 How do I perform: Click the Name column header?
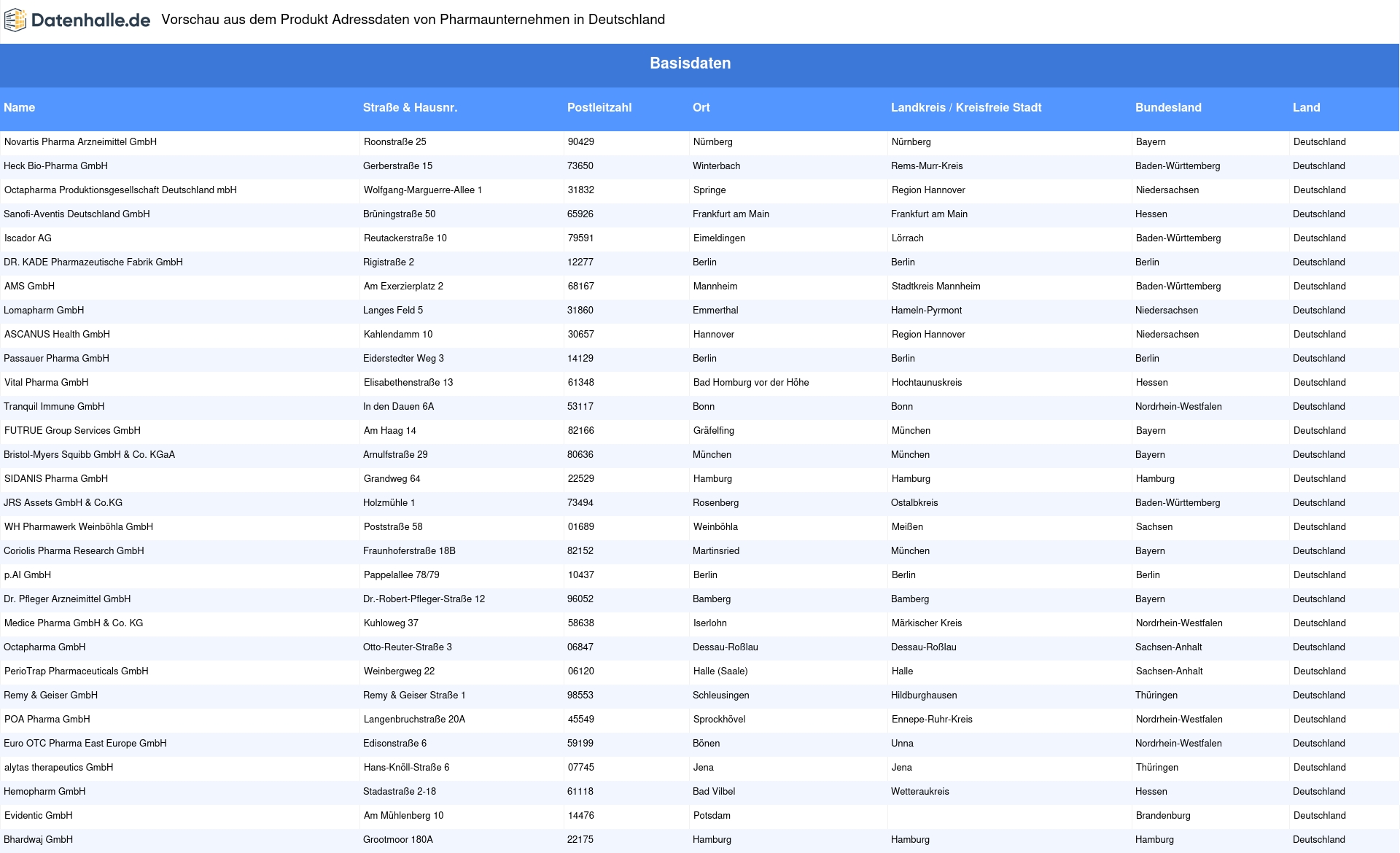[20, 108]
